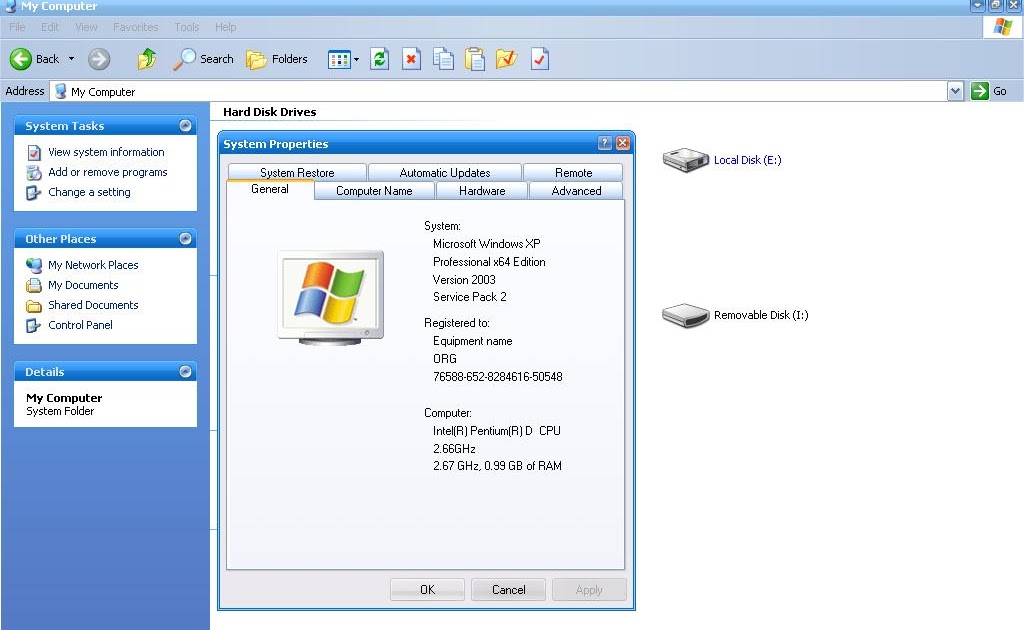Click the green Refresh toolbar icon
Image resolution: width=1024 pixels, height=630 pixels.
coord(379,59)
